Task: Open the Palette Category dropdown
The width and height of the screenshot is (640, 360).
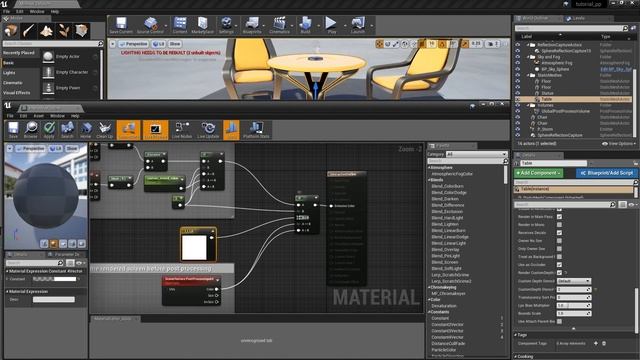Action: click(x=476, y=154)
